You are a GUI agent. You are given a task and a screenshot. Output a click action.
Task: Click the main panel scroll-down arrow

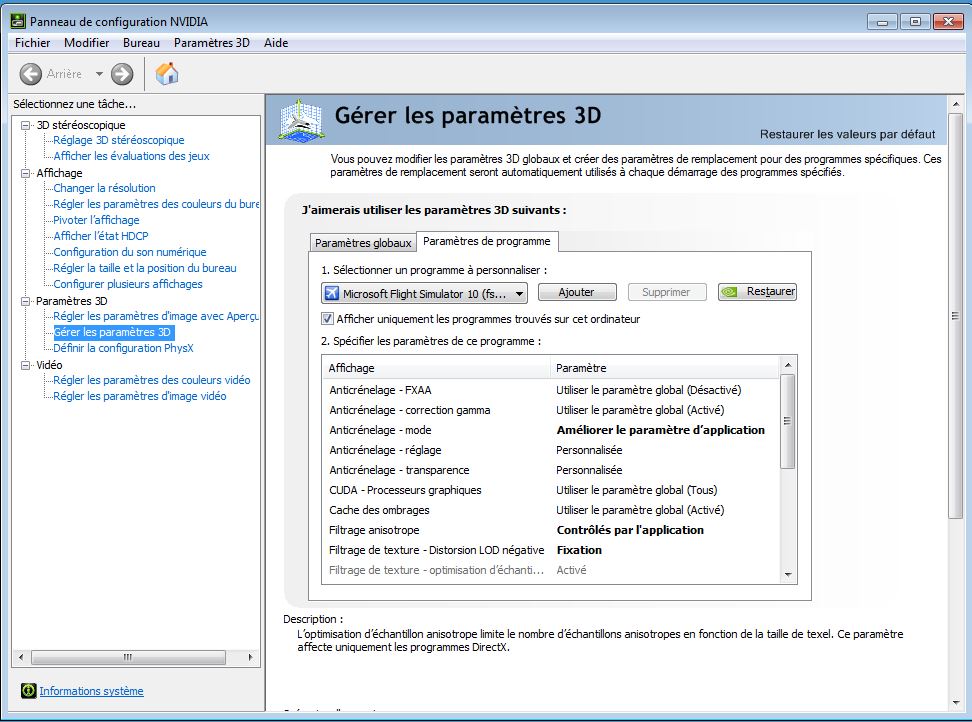pos(955,702)
